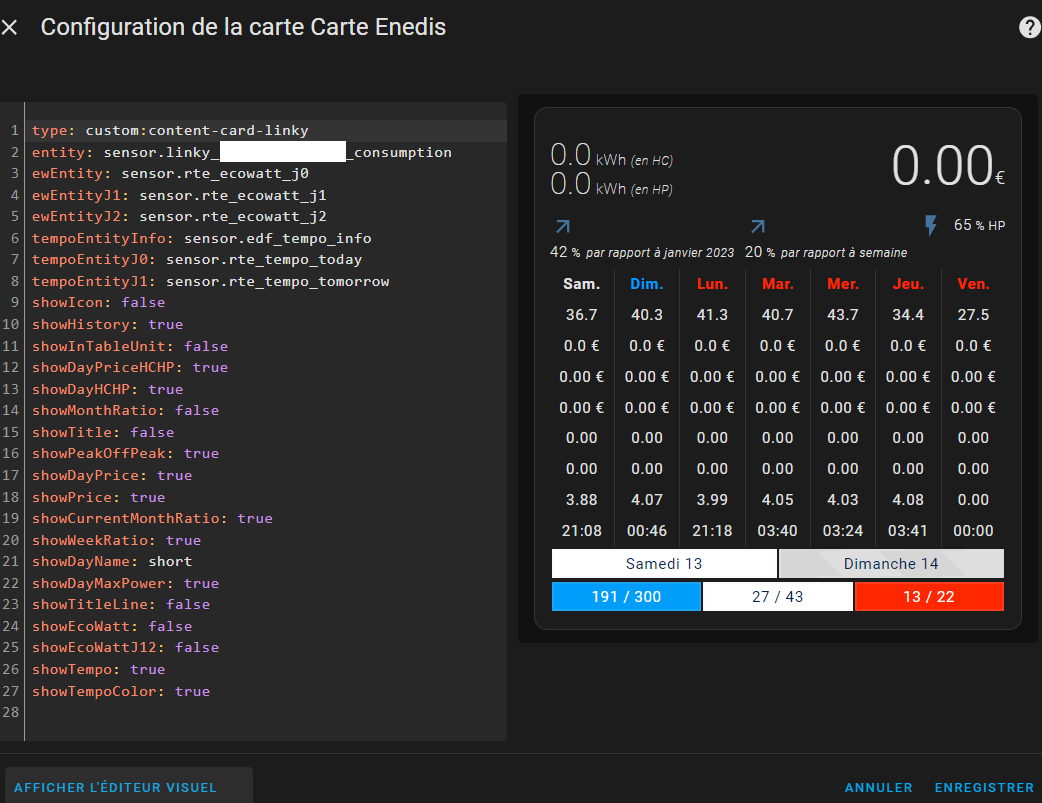Viewport: 1042px width, 803px height.
Task: Click the Lun. day column header
Action: click(x=712, y=285)
